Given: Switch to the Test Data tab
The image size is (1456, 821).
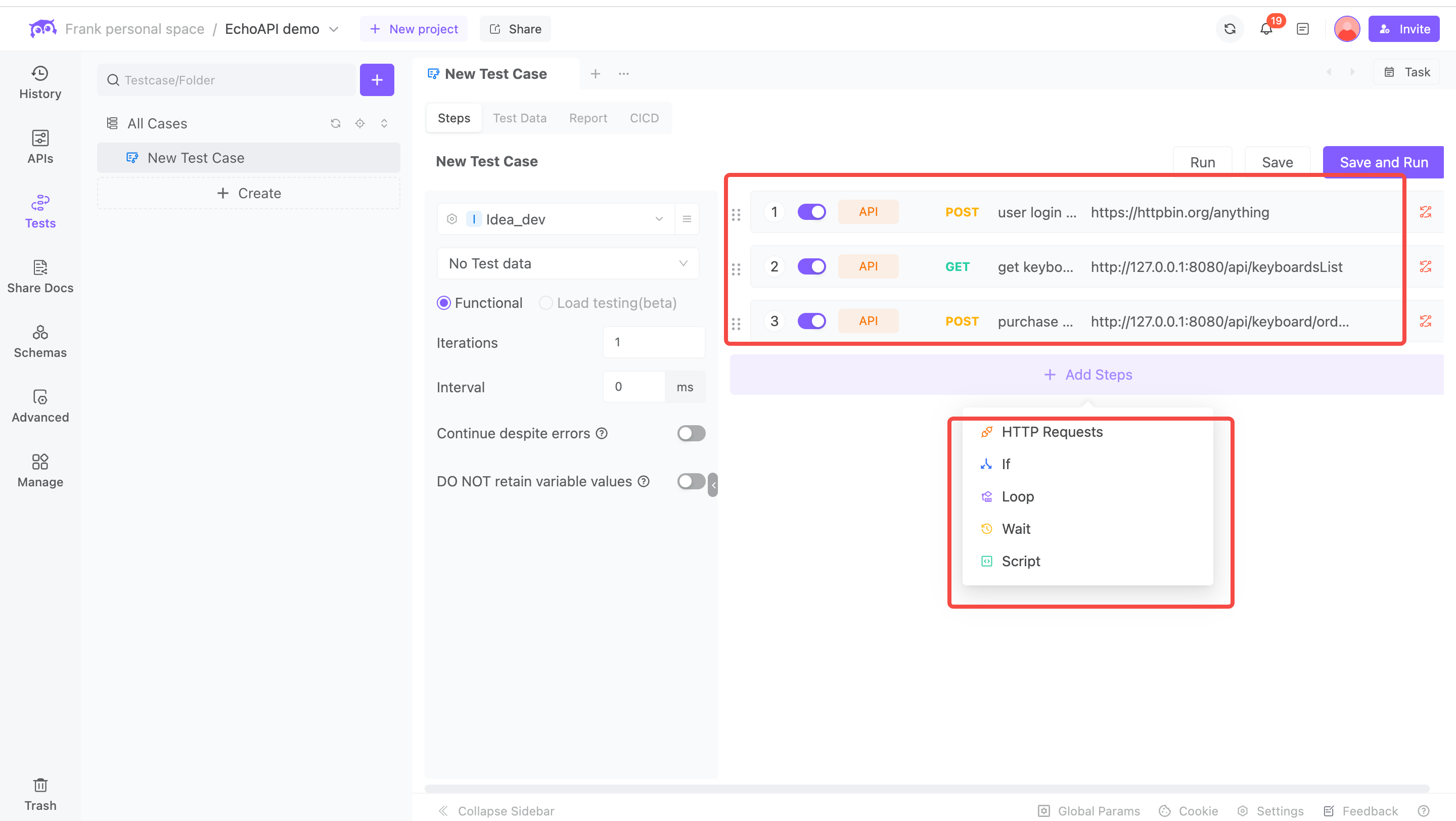Looking at the screenshot, I should [x=519, y=118].
